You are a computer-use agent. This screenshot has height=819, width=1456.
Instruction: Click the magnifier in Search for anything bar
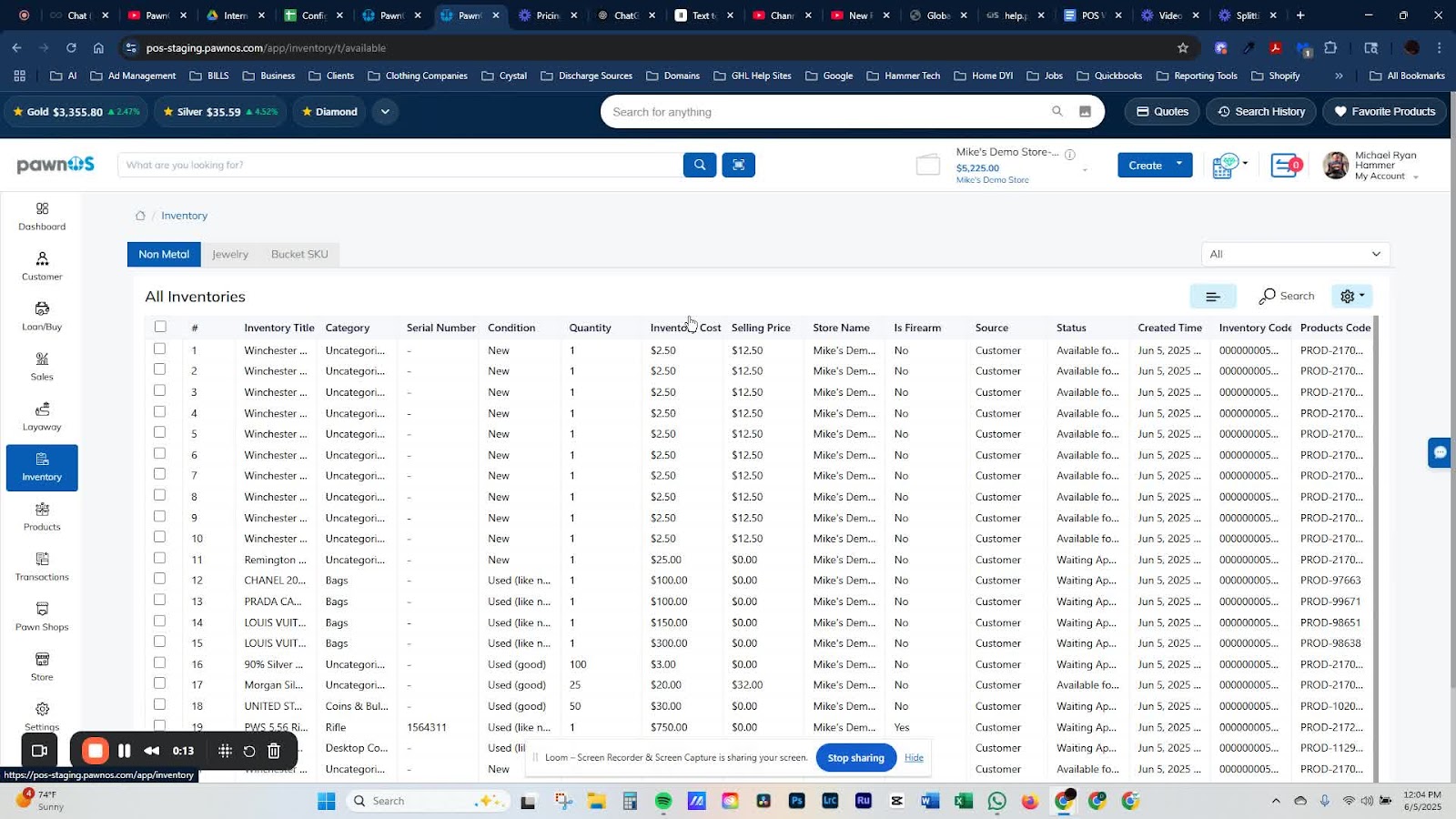coord(1057,112)
